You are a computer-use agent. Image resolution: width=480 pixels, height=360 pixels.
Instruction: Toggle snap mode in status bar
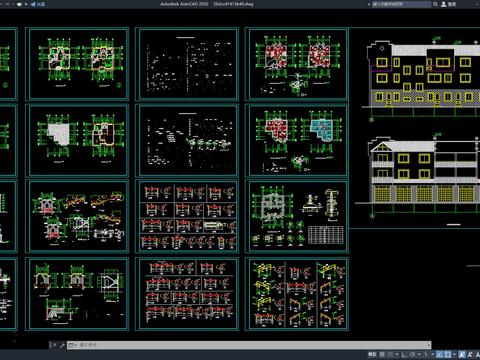tap(390, 354)
